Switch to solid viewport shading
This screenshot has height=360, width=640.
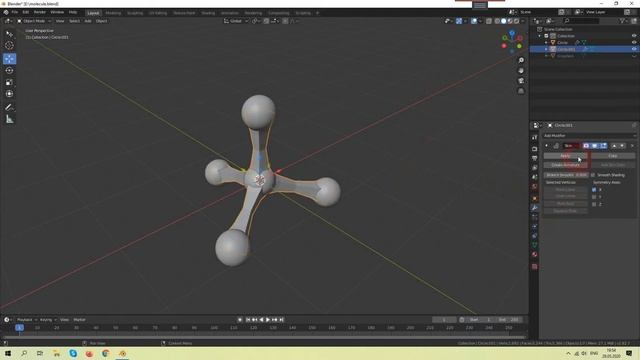pyautogui.click(x=503, y=21)
